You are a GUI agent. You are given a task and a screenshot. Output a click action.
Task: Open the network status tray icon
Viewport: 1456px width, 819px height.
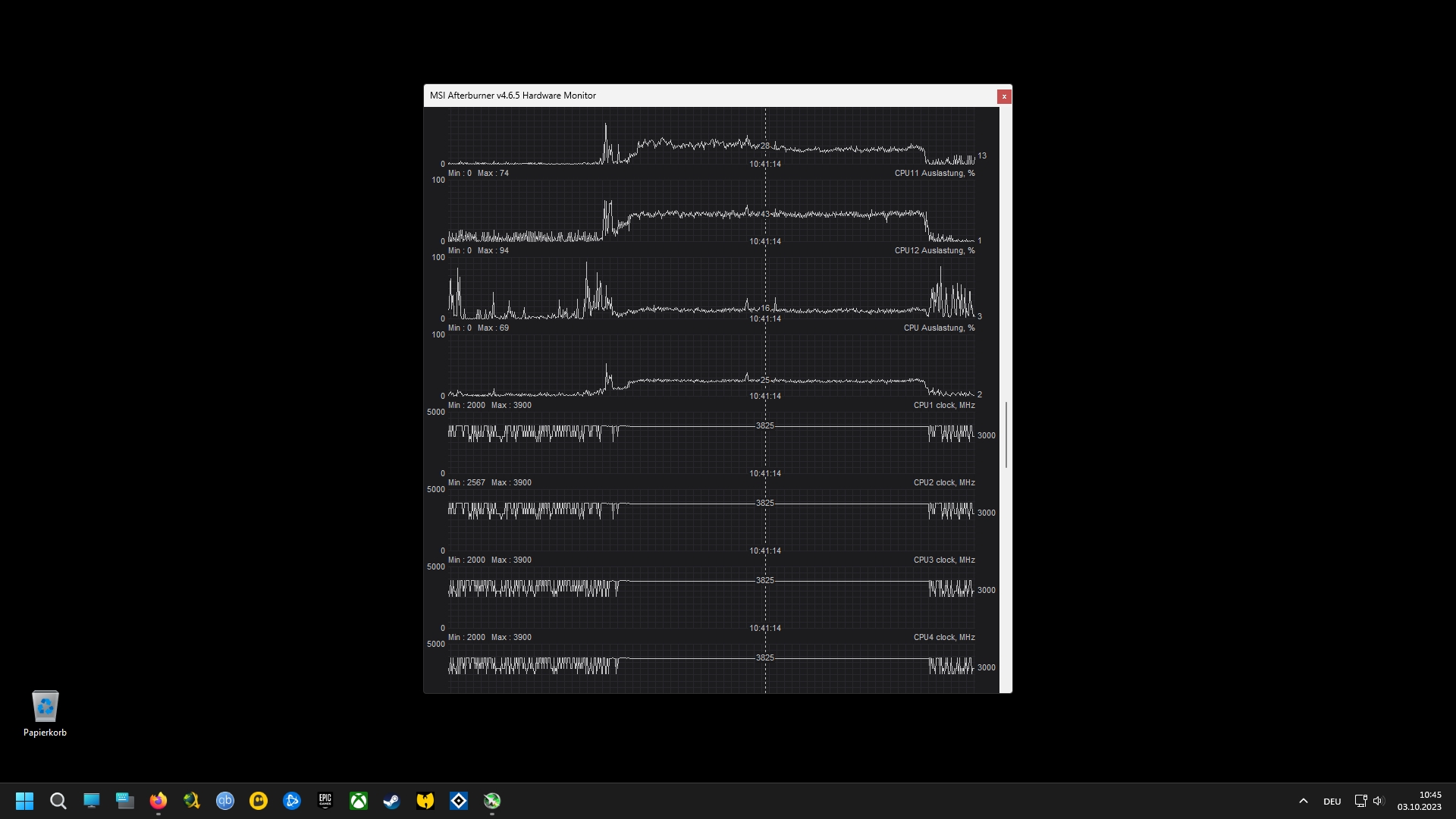[1360, 801]
